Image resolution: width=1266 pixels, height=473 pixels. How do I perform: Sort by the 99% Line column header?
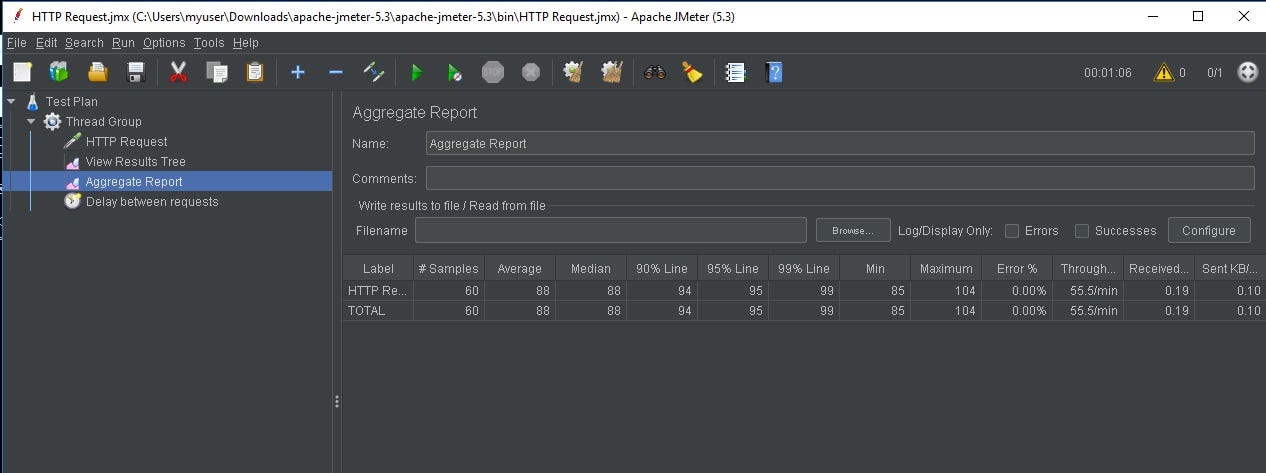coord(804,268)
